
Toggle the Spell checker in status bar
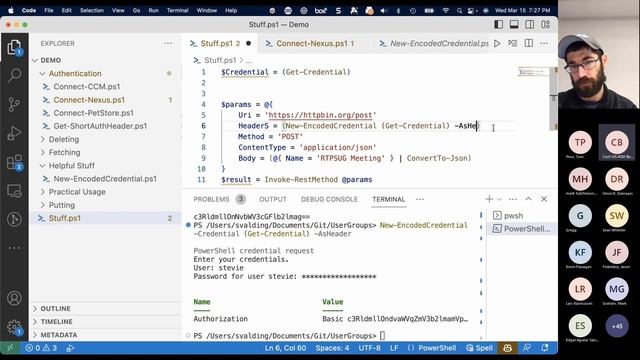pyautogui.click(x=480, y=348)
